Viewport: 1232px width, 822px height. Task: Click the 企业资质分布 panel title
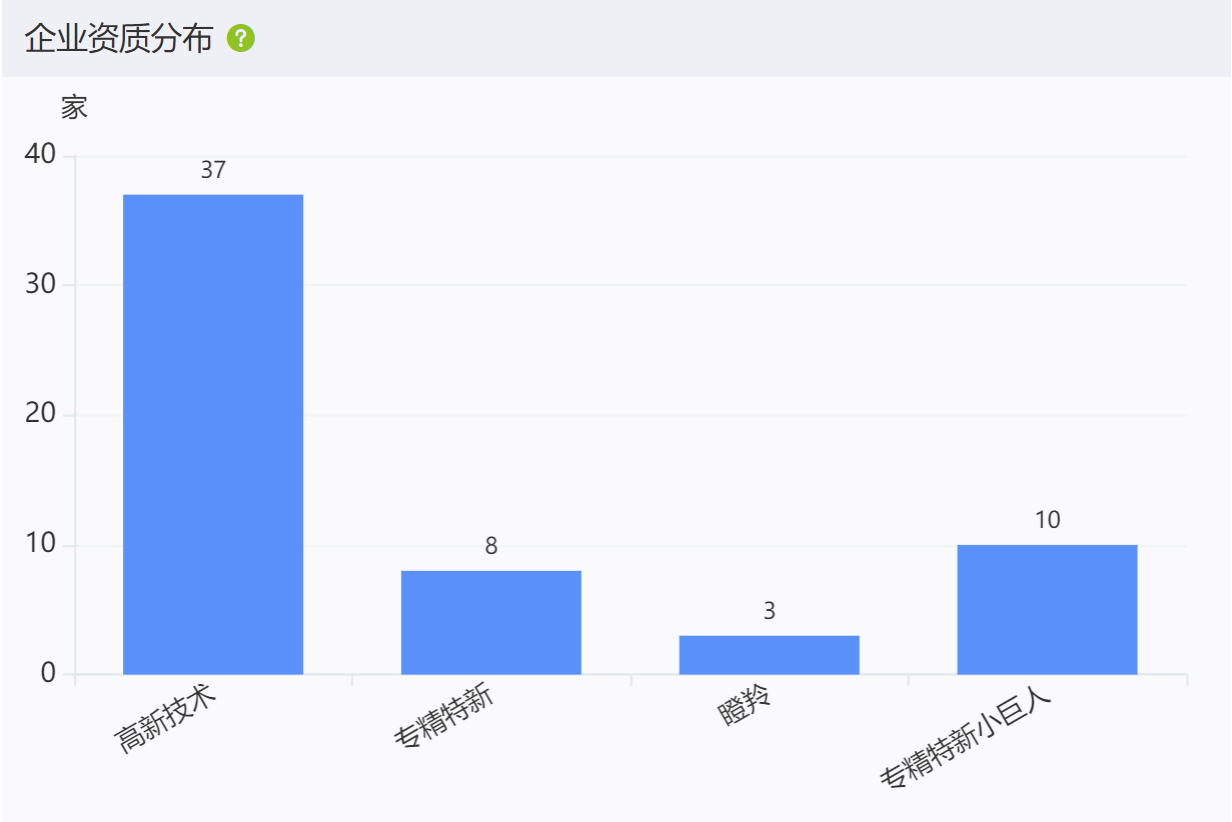pos(119,39)
